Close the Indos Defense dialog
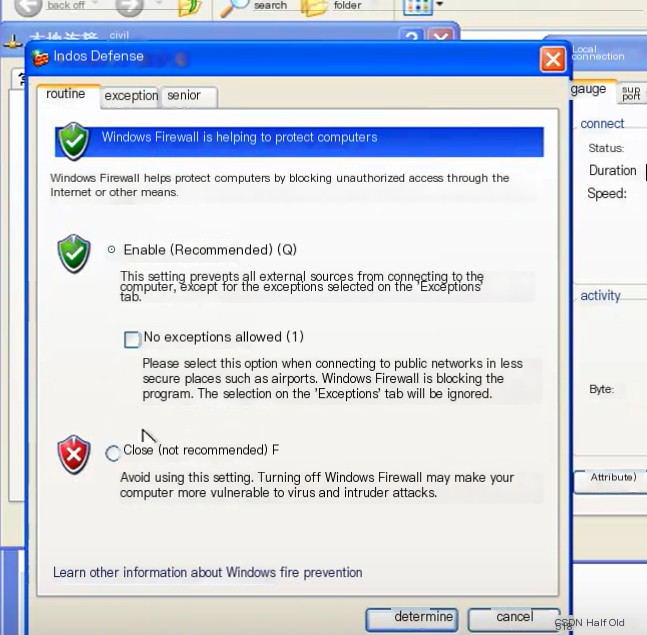This screenshot has width=647, height=635. coord(553,59)
